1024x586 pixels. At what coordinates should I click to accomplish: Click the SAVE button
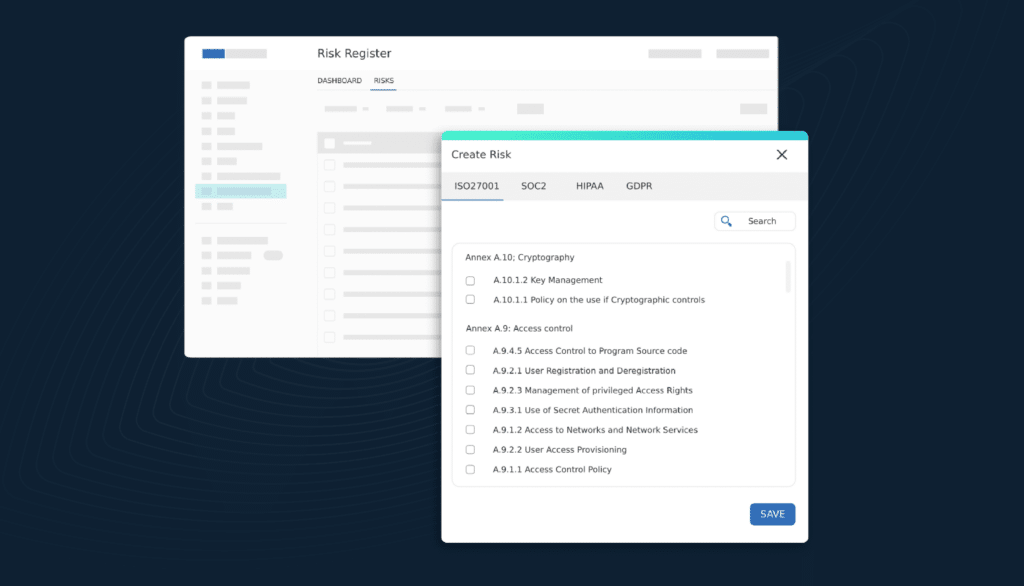(772, 514)
